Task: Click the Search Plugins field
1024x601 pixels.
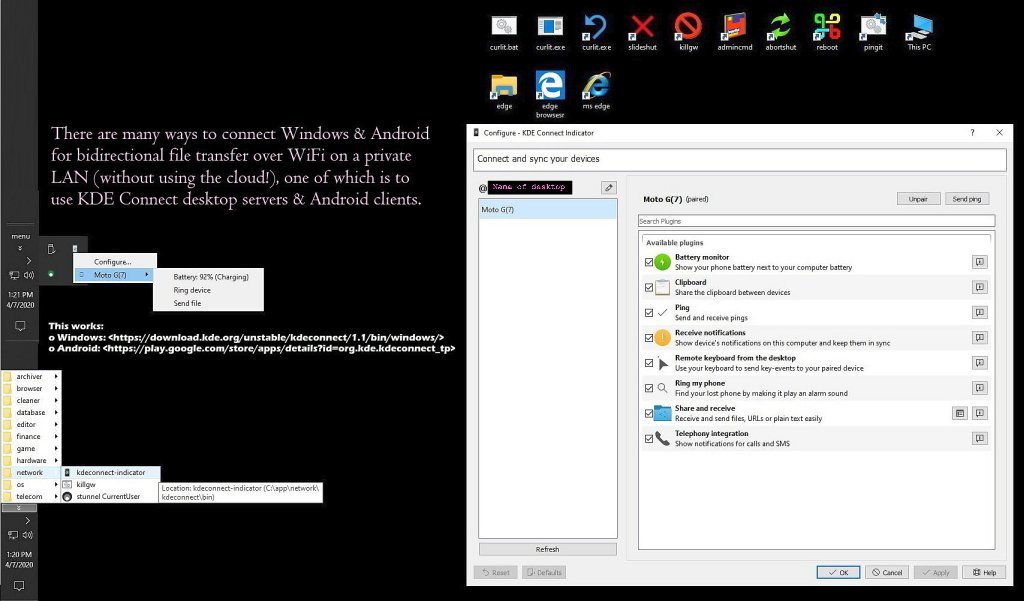Action: (x=816, y=221)
